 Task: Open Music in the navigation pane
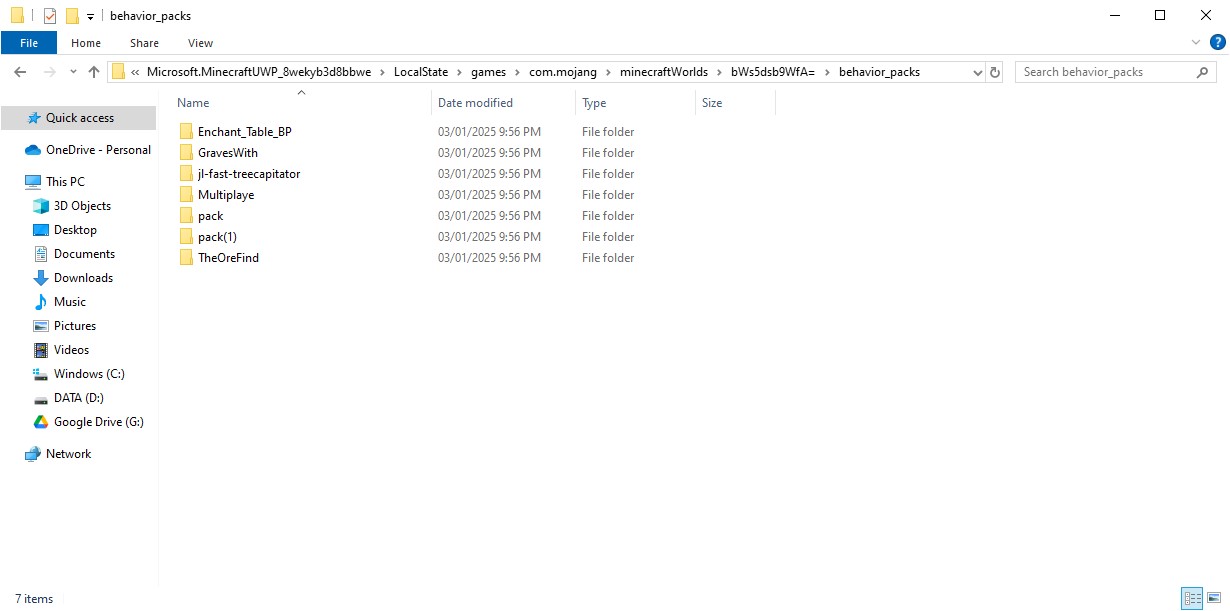pyautogui.click(x=70, y=302)
